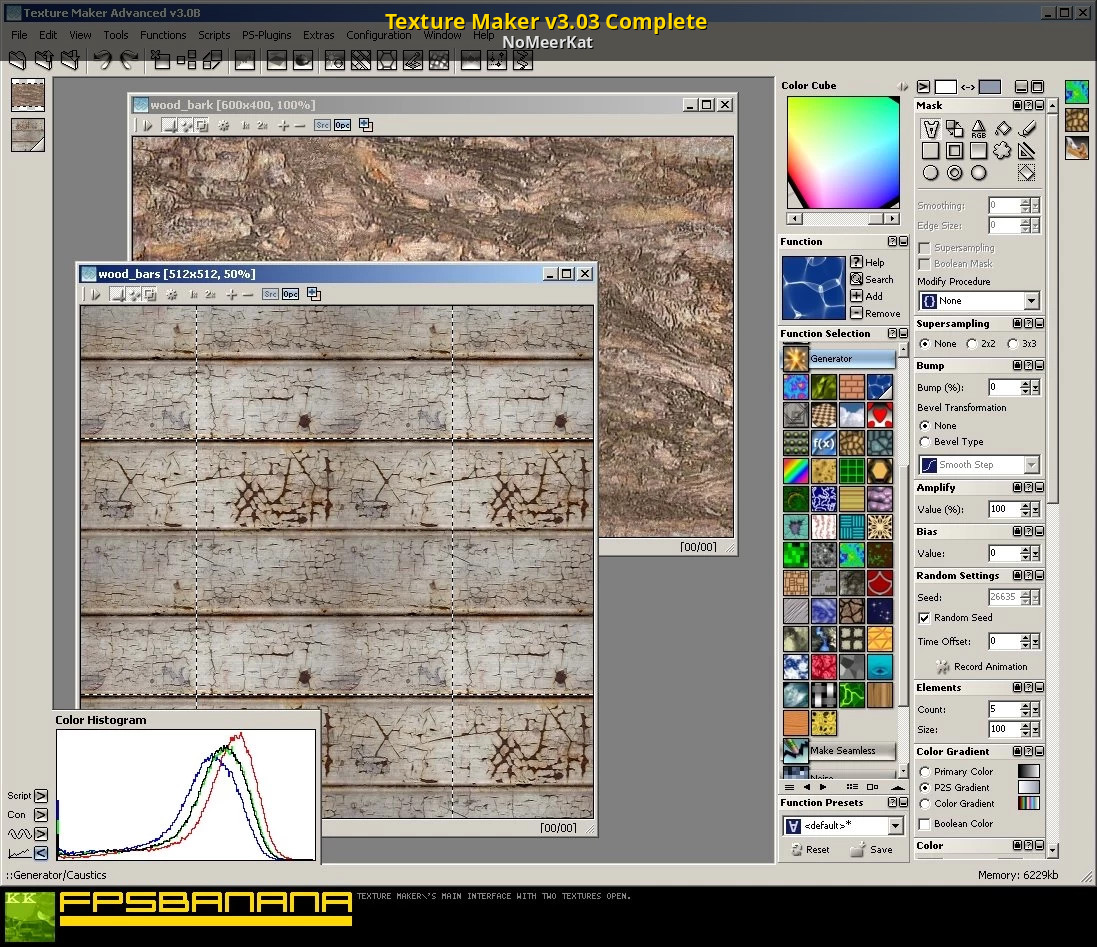This screenshot has height=947, width=1097.
Task: Choose the f(x) function icon
Action: (x=823, y=442)
